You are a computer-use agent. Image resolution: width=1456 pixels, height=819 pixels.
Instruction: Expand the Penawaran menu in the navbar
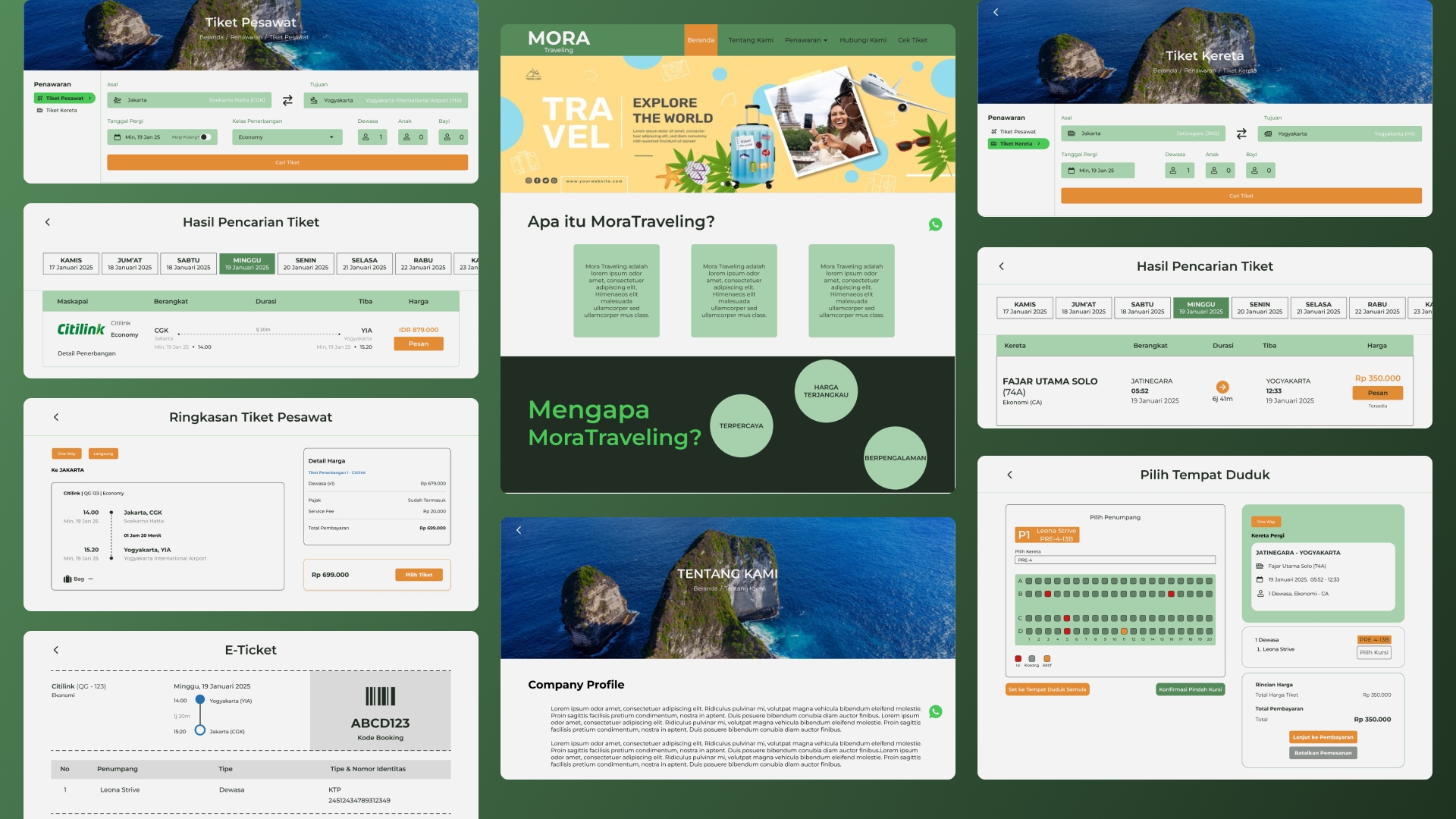click(805, 40)
